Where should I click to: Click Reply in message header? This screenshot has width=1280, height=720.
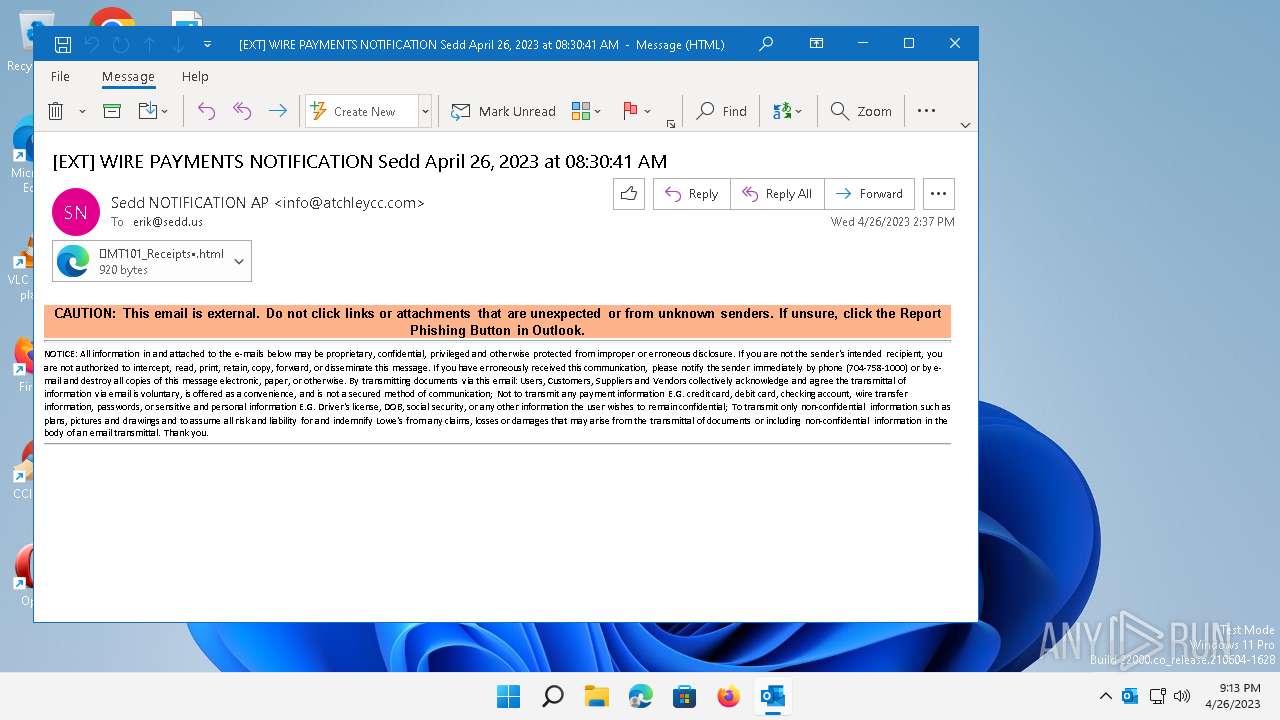(x=691, y=194)
